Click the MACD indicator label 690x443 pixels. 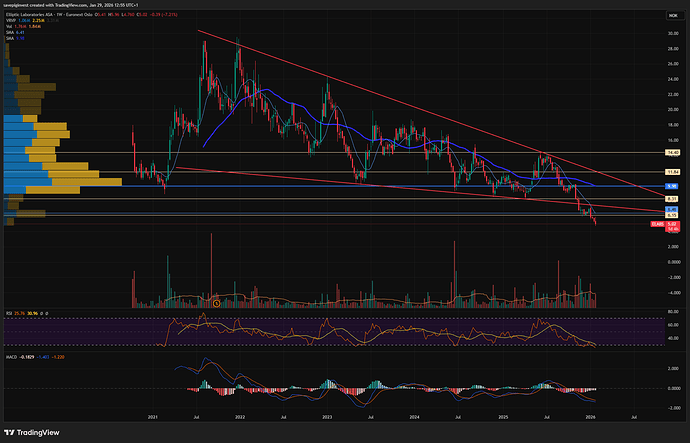click(12, 354)
